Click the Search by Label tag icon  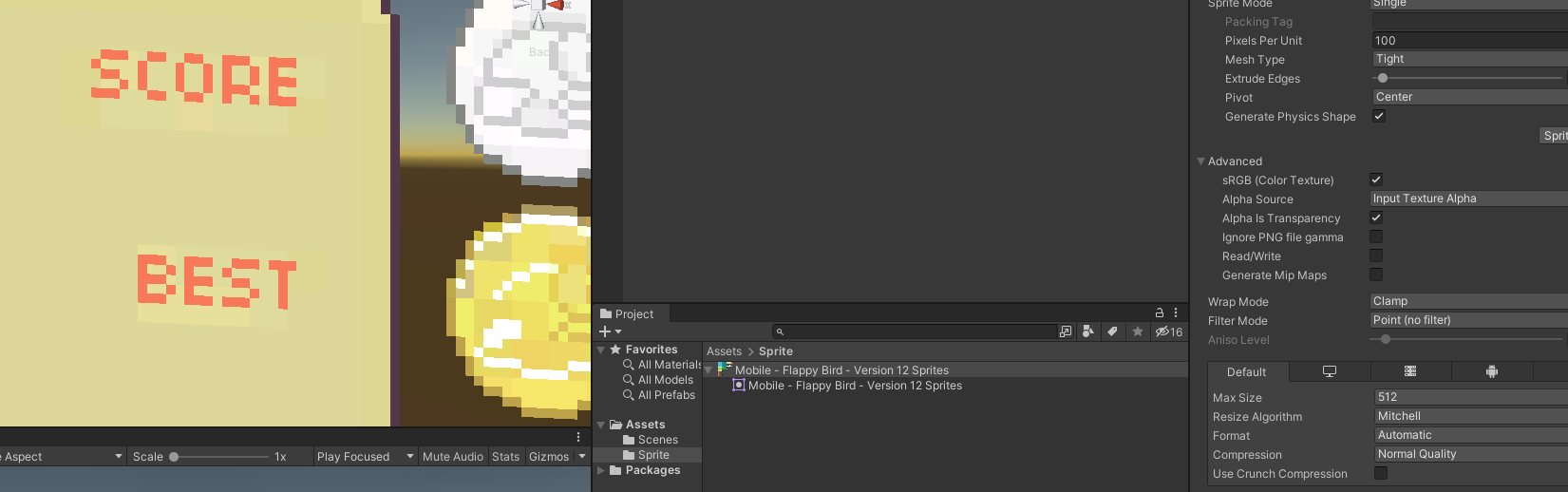[x=1112, y=331]
